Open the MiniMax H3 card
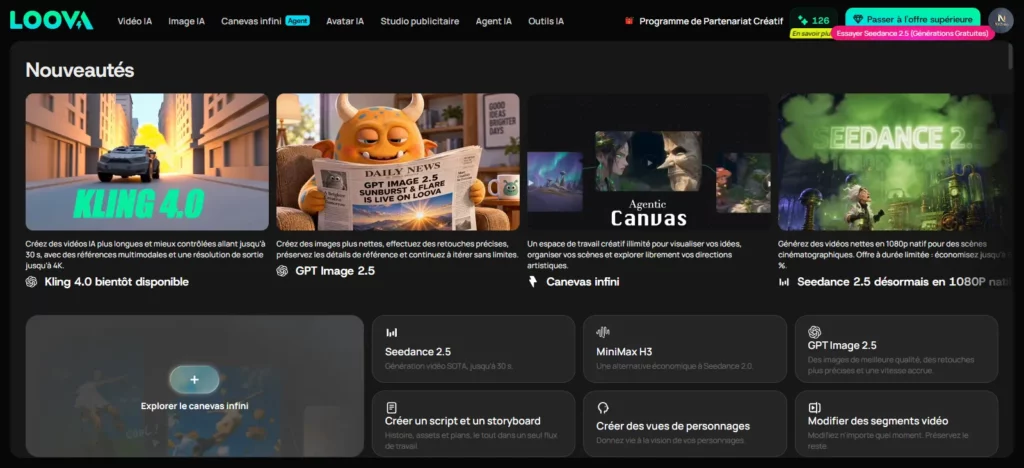Image resolution: width=1024 pixels, height=468 pixels. click(685, 349)
